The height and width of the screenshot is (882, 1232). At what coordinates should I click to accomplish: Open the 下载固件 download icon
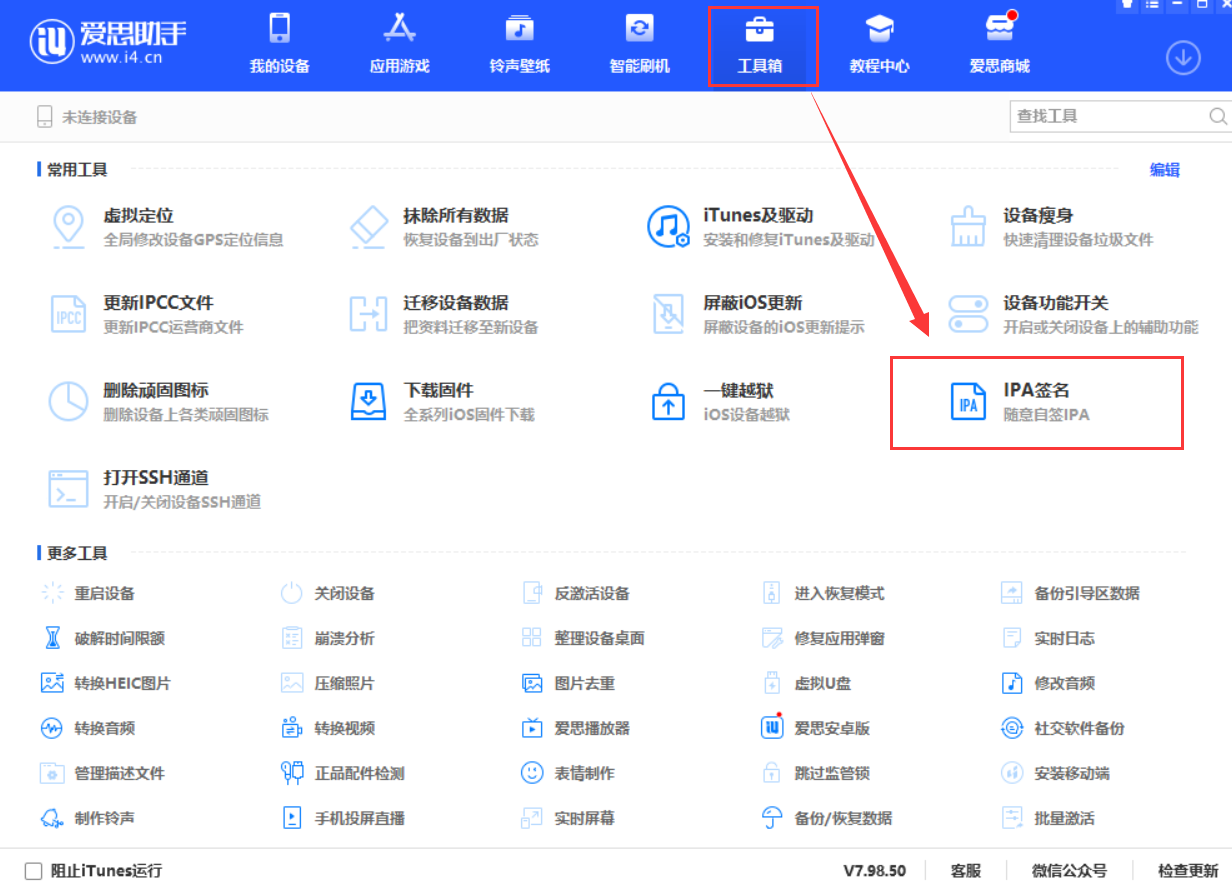(x=368, y=401)
